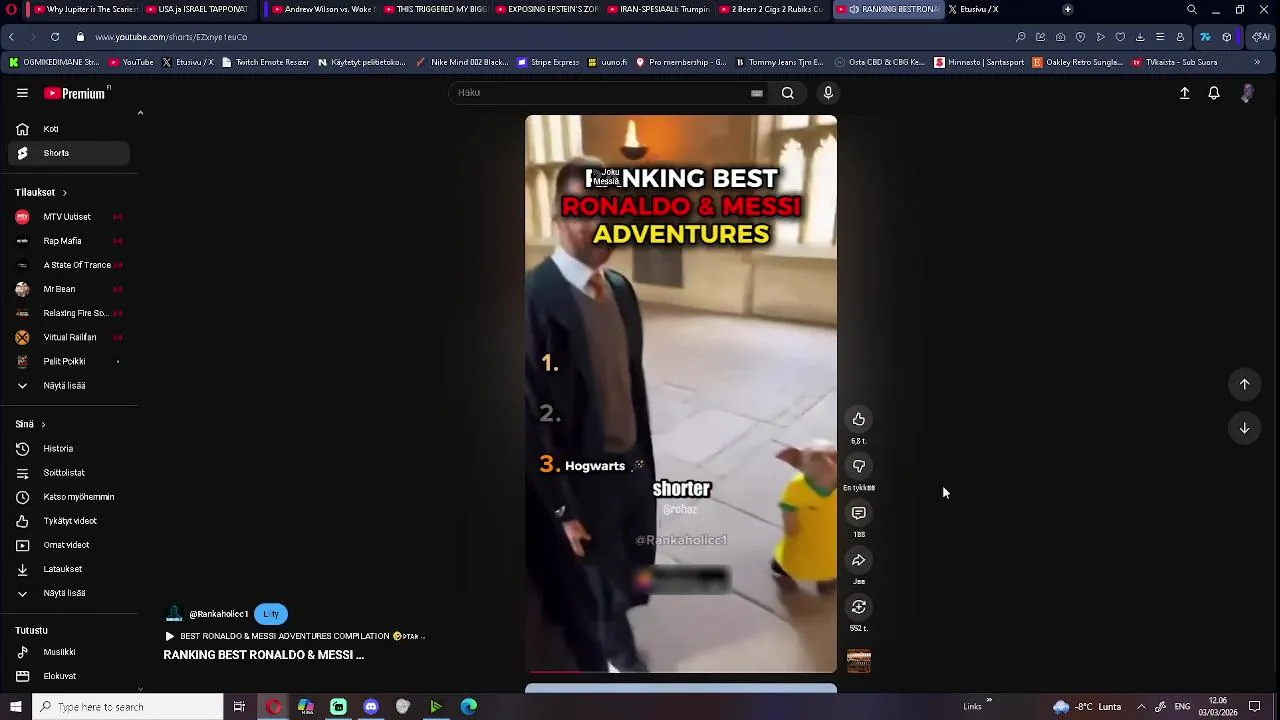Viewport: 1280px width, 720px height.
Task: Open Historia in the sidebar
Action: tap(69, 449)
